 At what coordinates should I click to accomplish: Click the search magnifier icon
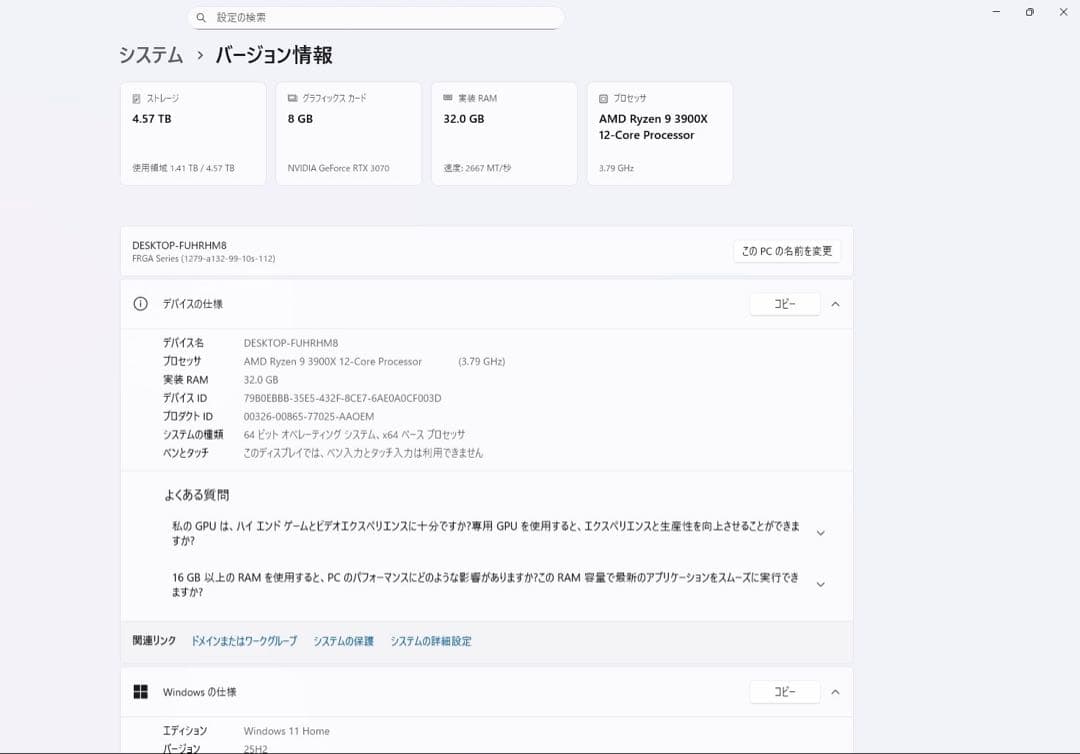pyautogui.click(x=203, y=17)
